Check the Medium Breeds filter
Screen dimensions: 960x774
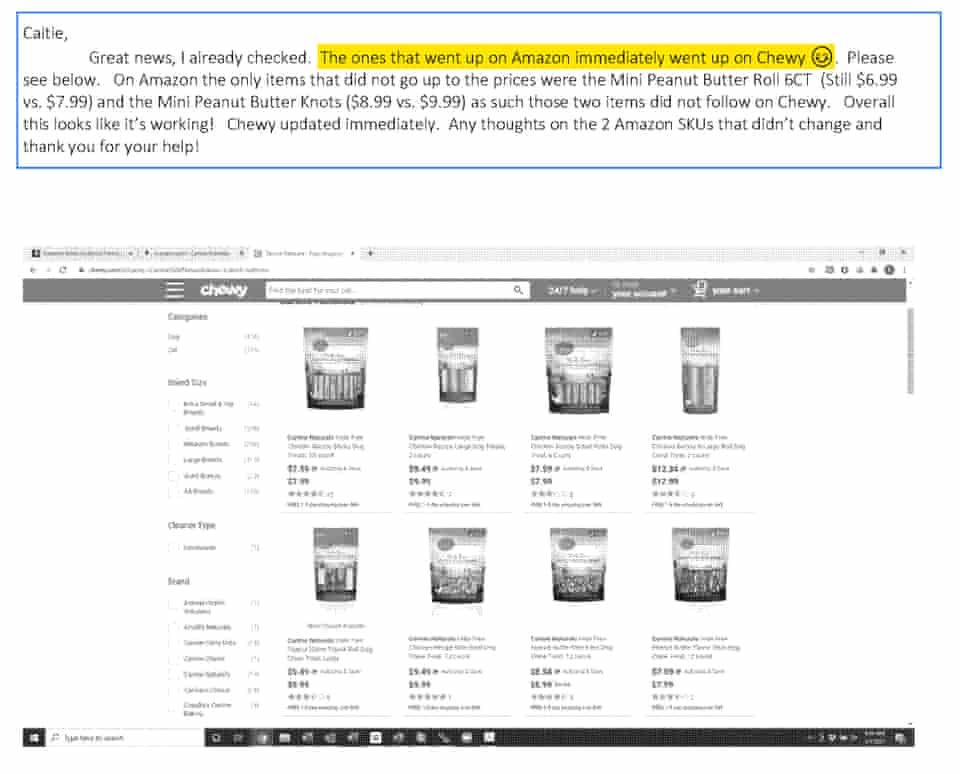click(x=173, y=444)
